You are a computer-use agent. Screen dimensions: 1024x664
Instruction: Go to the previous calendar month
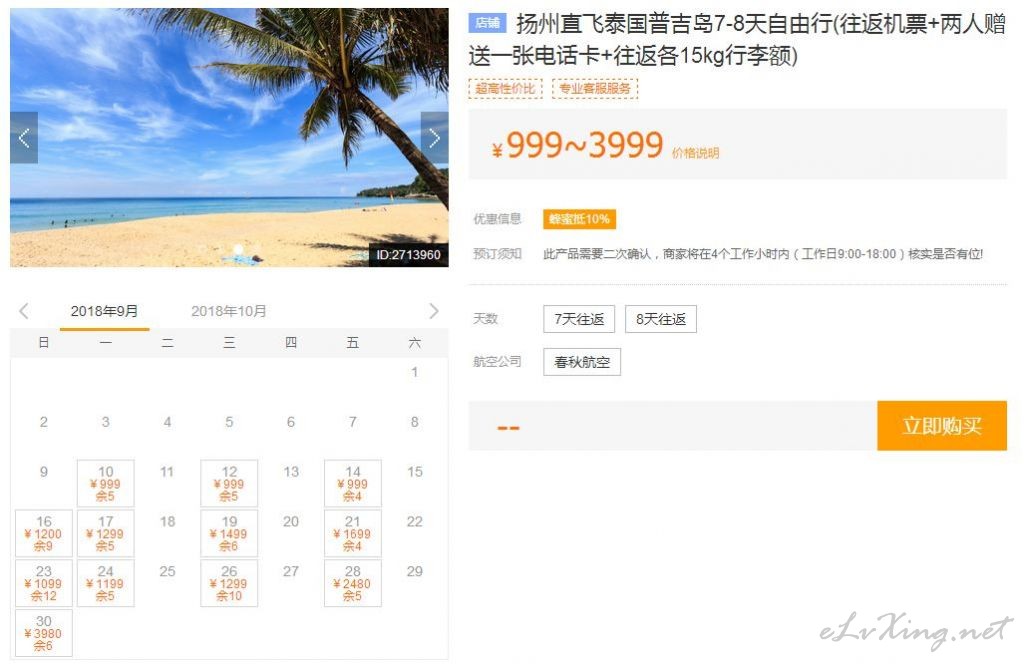pyautogui.click(x=24, y=311)
